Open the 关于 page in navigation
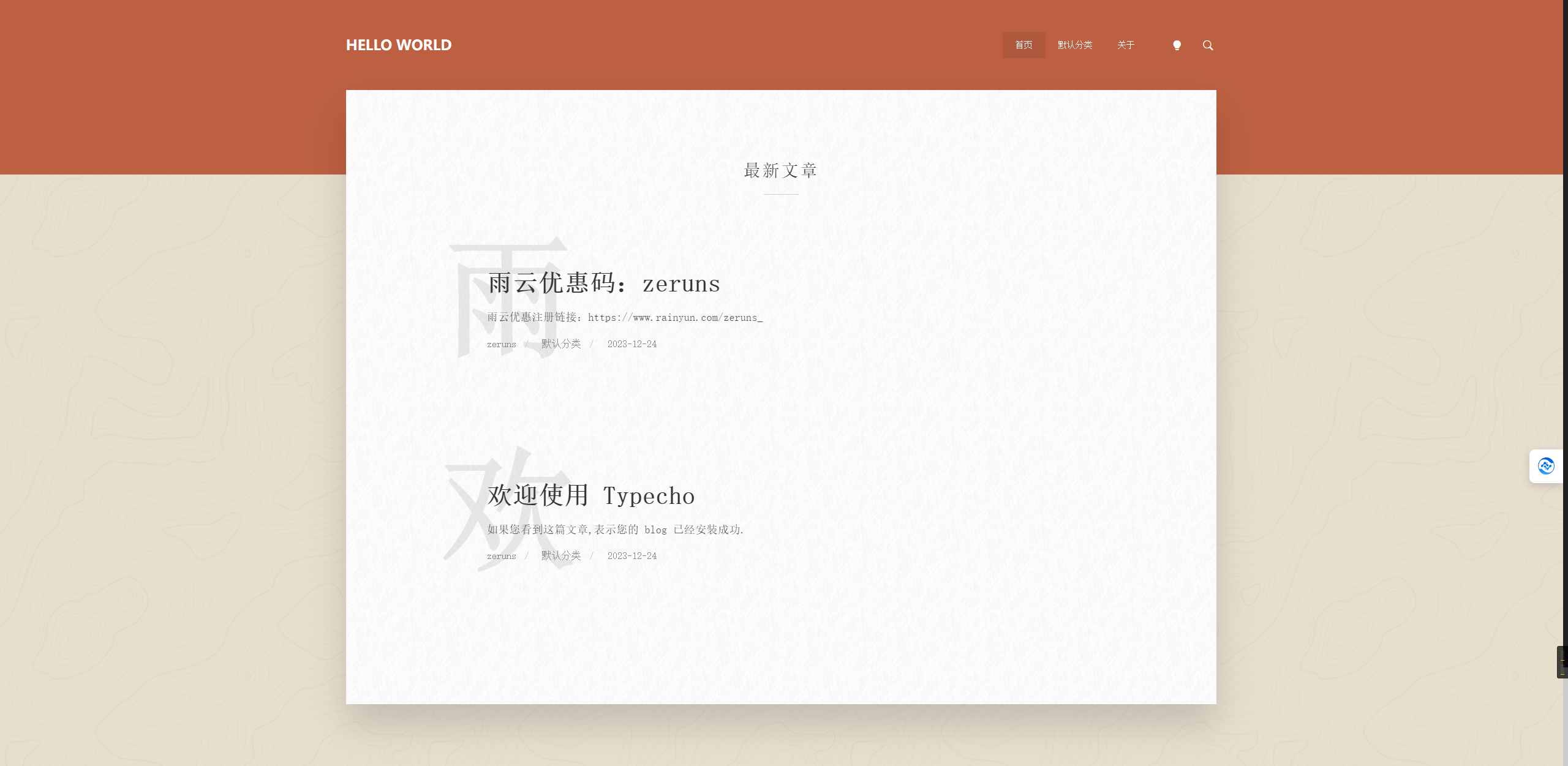Screen dimensions: 1568x766 [x=1126, y=45]
